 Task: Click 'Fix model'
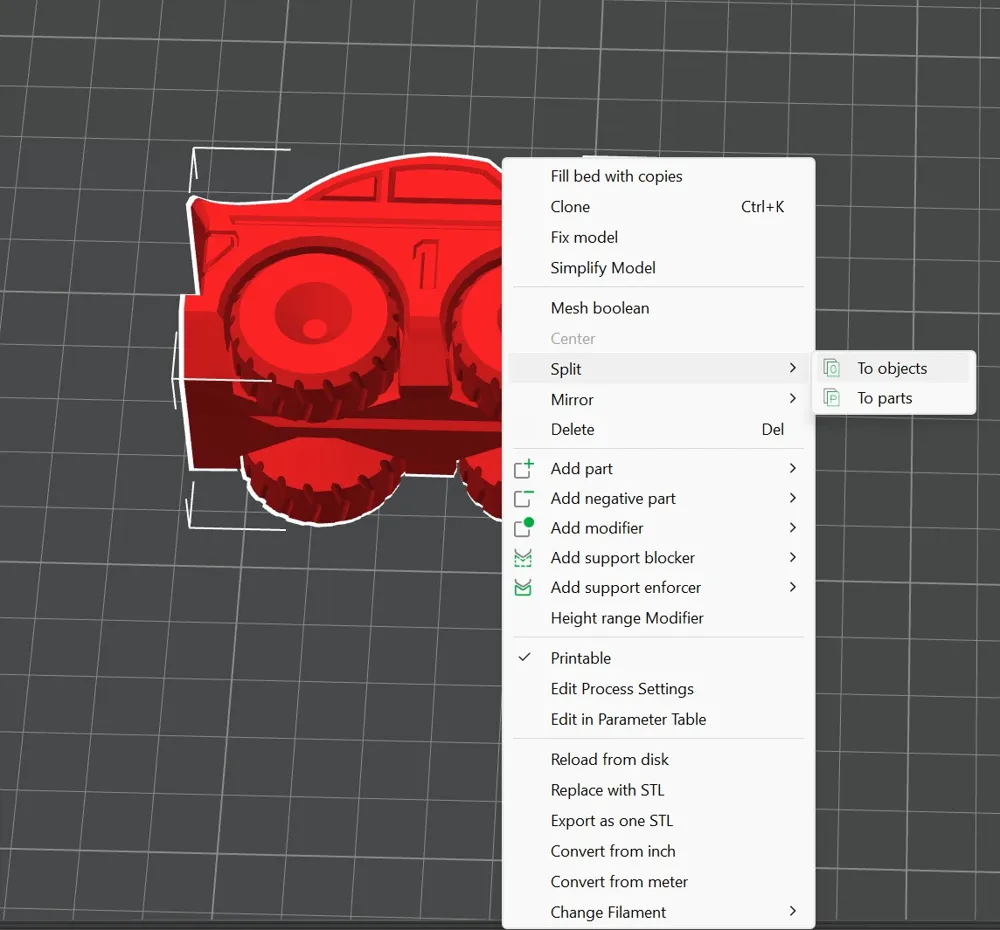click(x=583, y=237)
